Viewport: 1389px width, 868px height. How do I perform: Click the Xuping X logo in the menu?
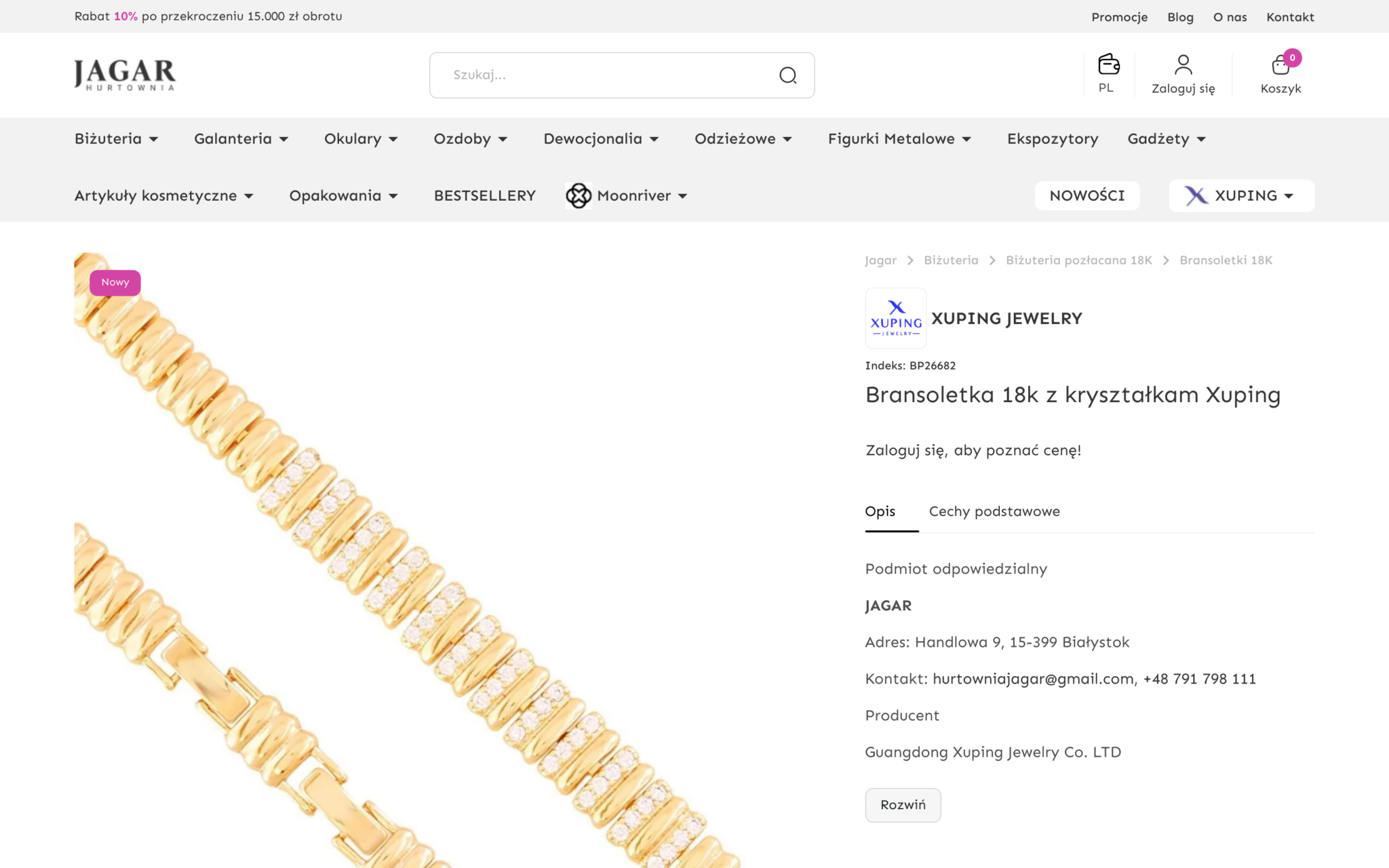click(x=1196, y=196)
